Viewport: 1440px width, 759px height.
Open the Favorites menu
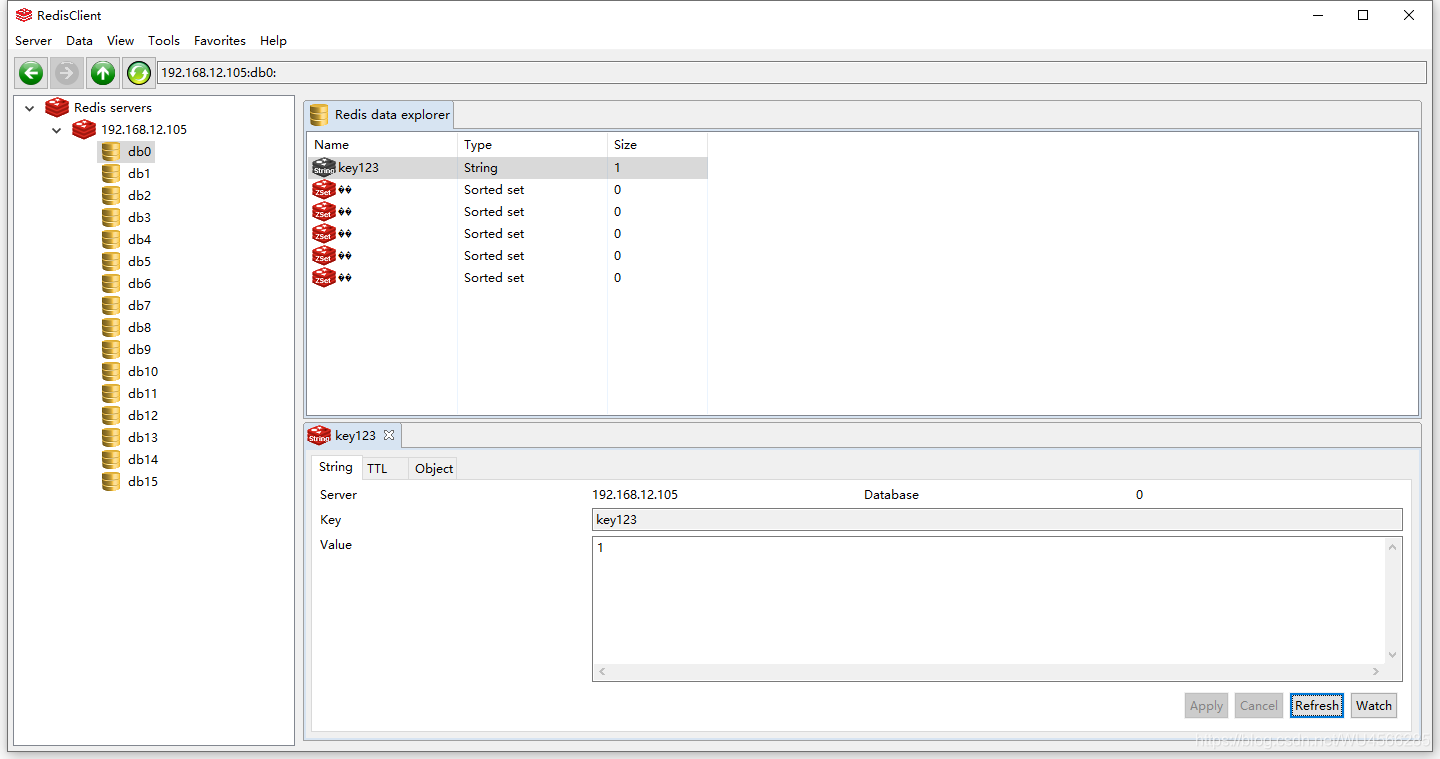[x=220, y=41]
